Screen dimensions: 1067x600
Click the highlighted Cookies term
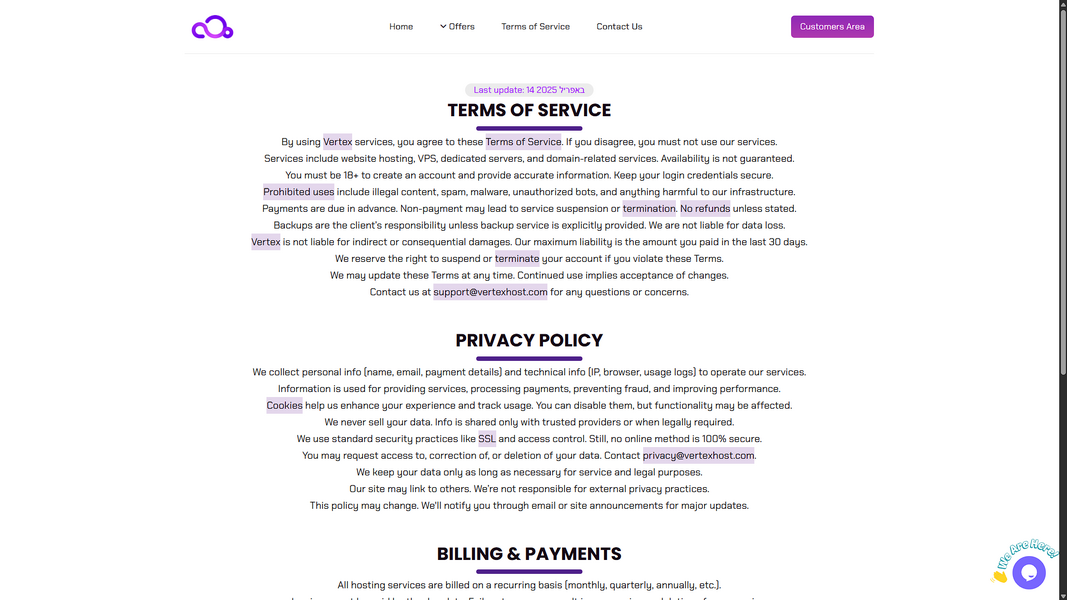tap(284, 405)
